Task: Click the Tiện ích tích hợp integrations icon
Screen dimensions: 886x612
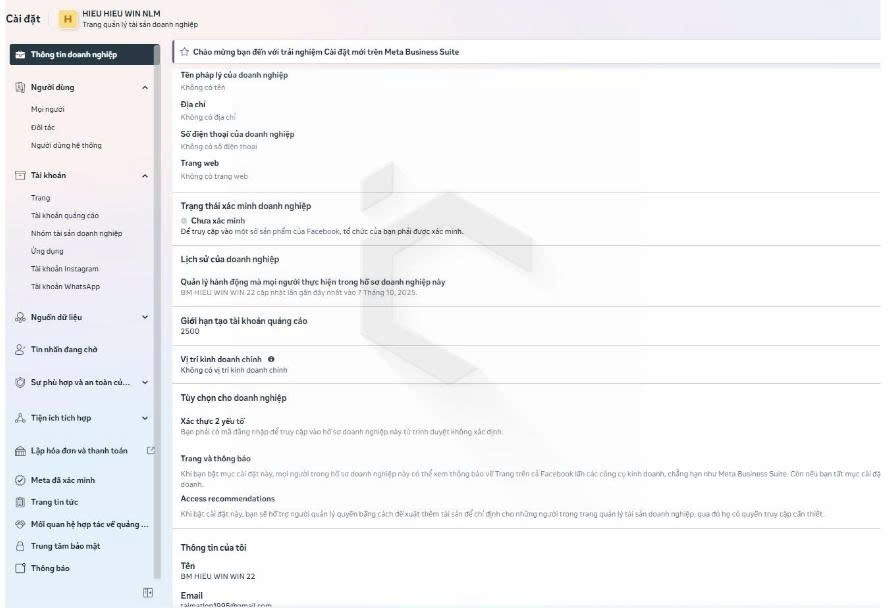Action: pos(20,418)
